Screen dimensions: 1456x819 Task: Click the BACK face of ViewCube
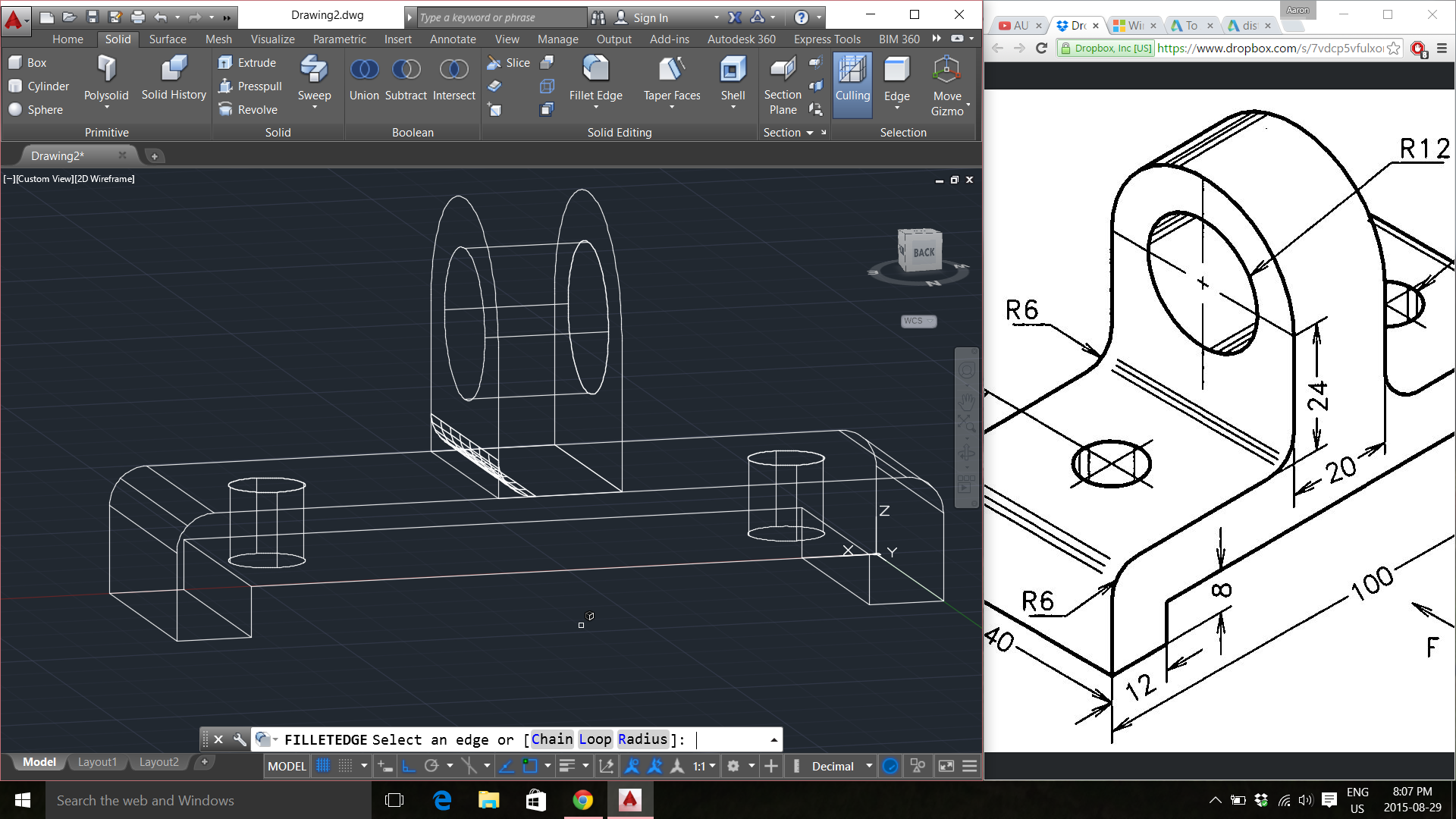click(923, 253)
